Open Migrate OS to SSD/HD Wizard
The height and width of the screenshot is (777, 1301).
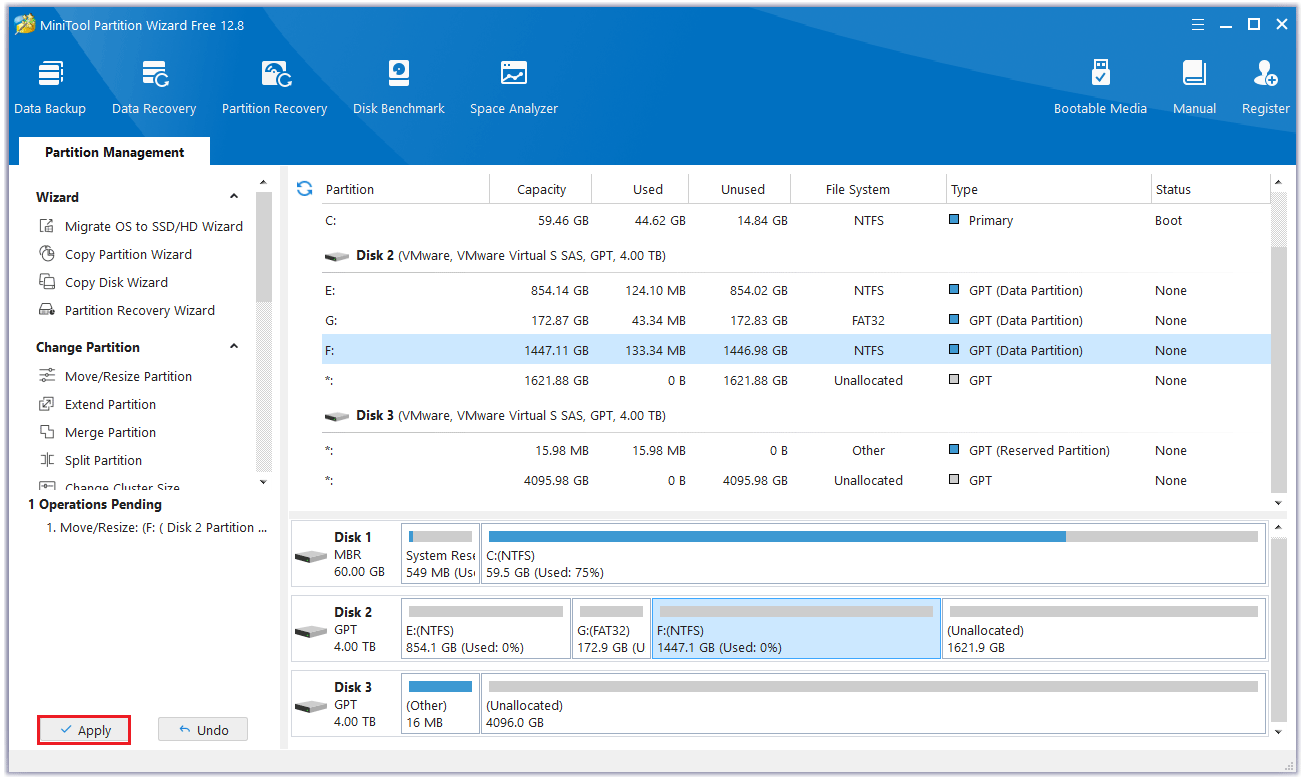tap(154, 226)
